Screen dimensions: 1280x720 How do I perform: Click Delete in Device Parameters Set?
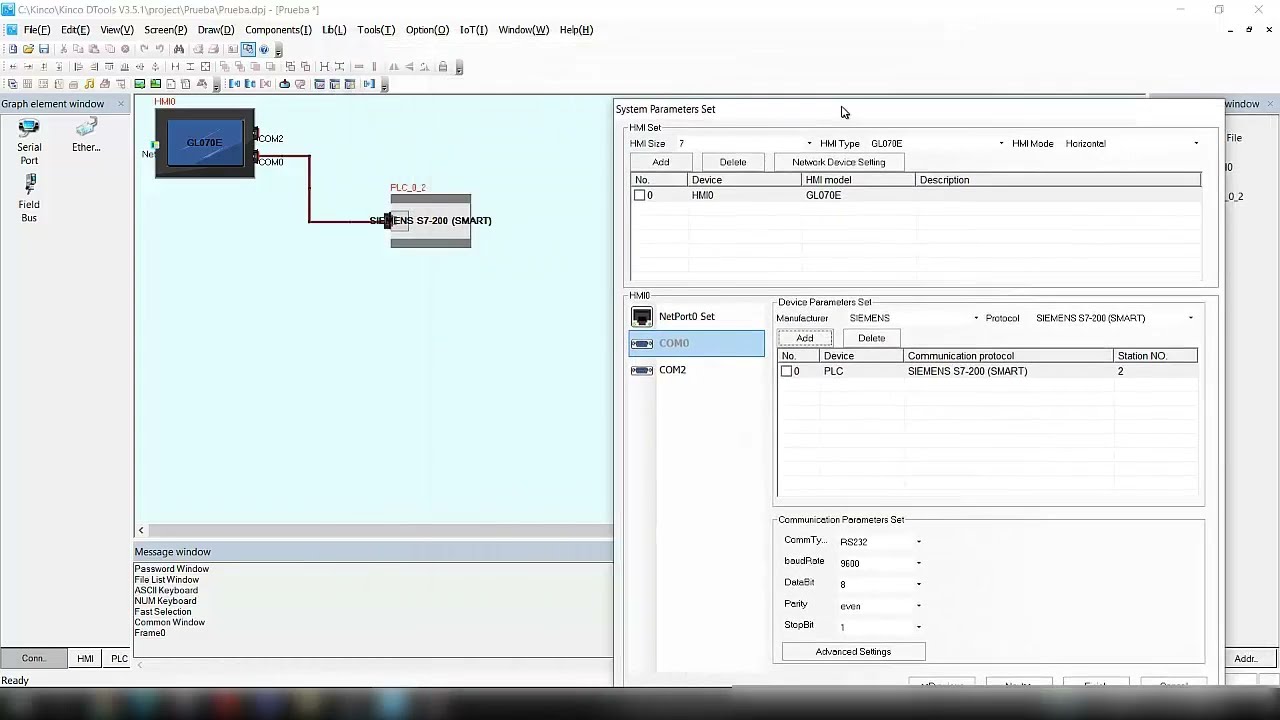871,338
